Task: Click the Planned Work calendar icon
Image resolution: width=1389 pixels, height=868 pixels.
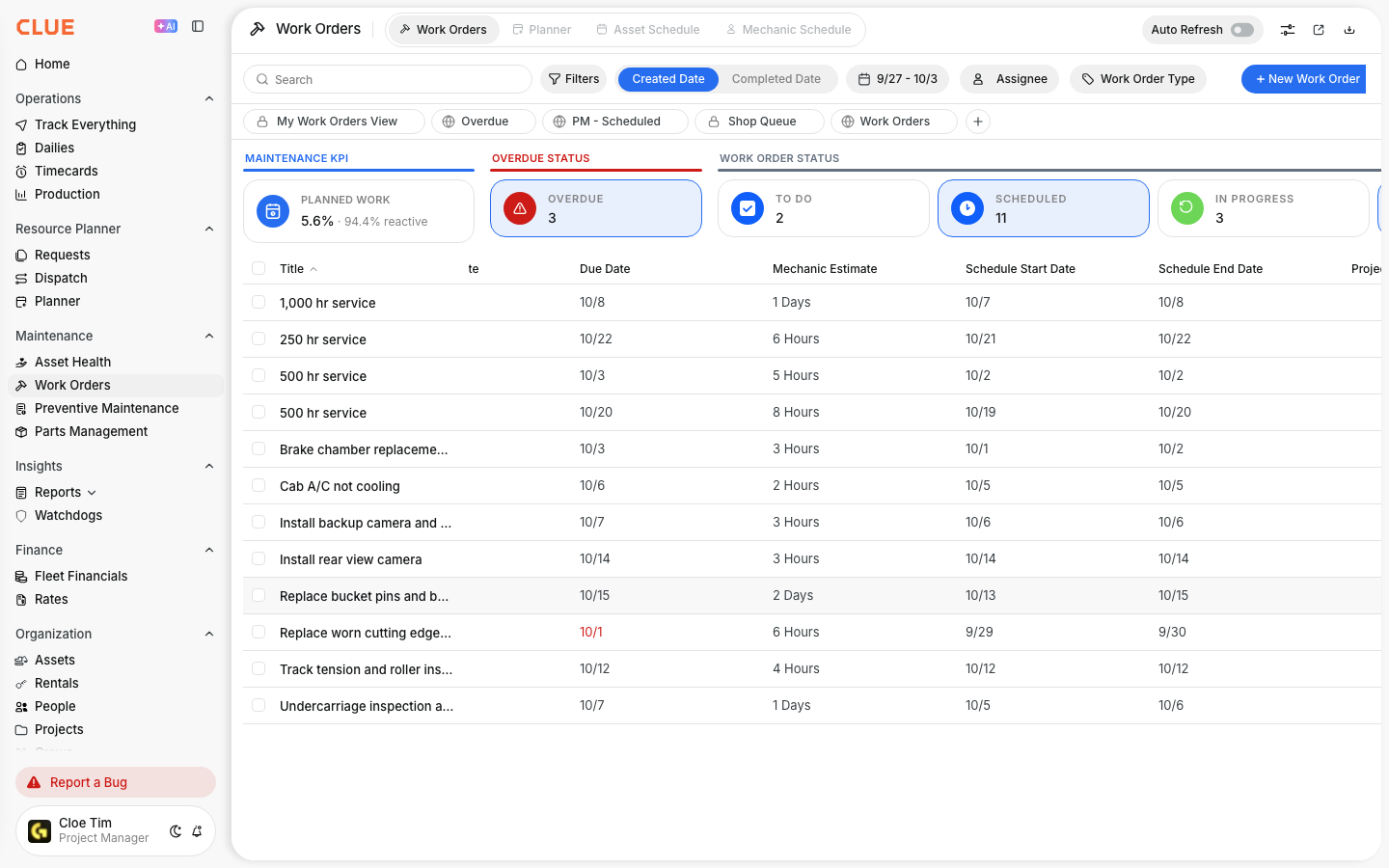Action: [273, 211]
